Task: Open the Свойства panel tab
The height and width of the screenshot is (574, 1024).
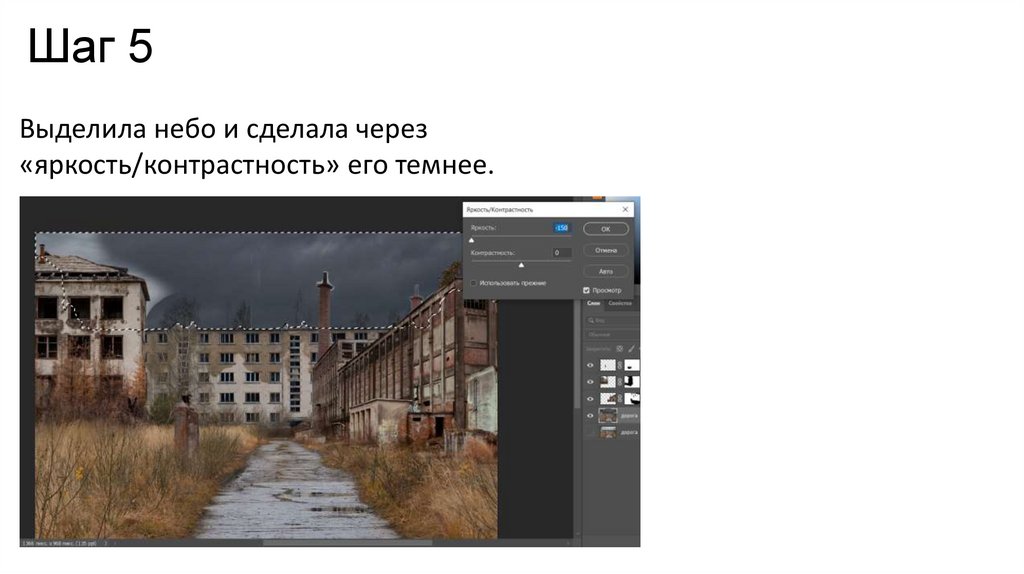Action: (x=614, y=303)
